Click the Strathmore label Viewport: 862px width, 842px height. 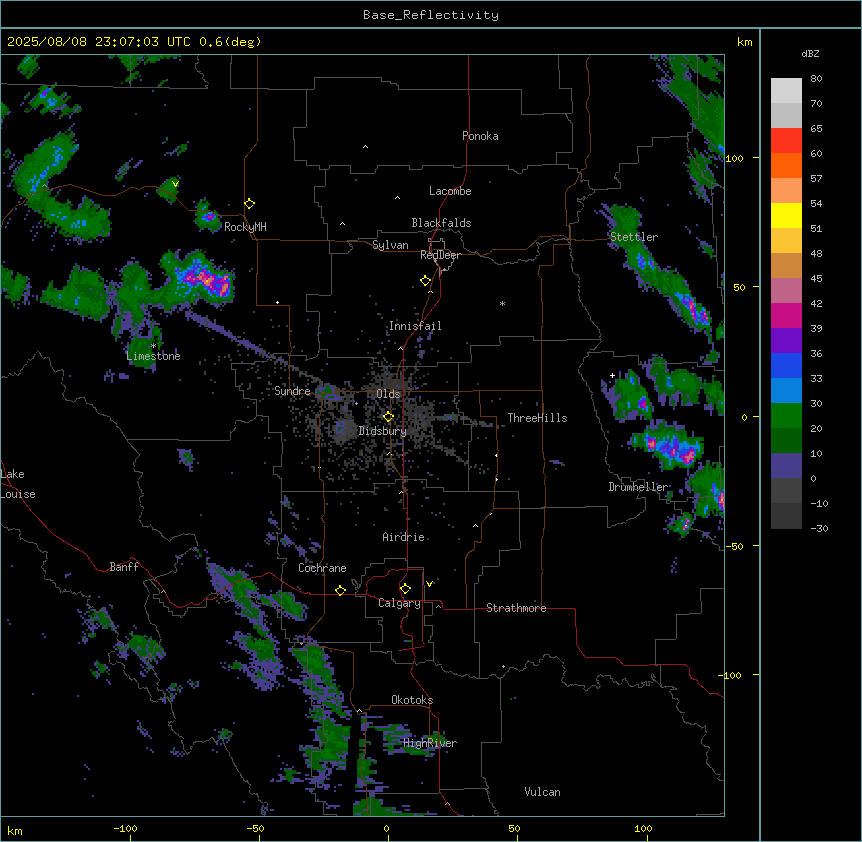[516, 608]
